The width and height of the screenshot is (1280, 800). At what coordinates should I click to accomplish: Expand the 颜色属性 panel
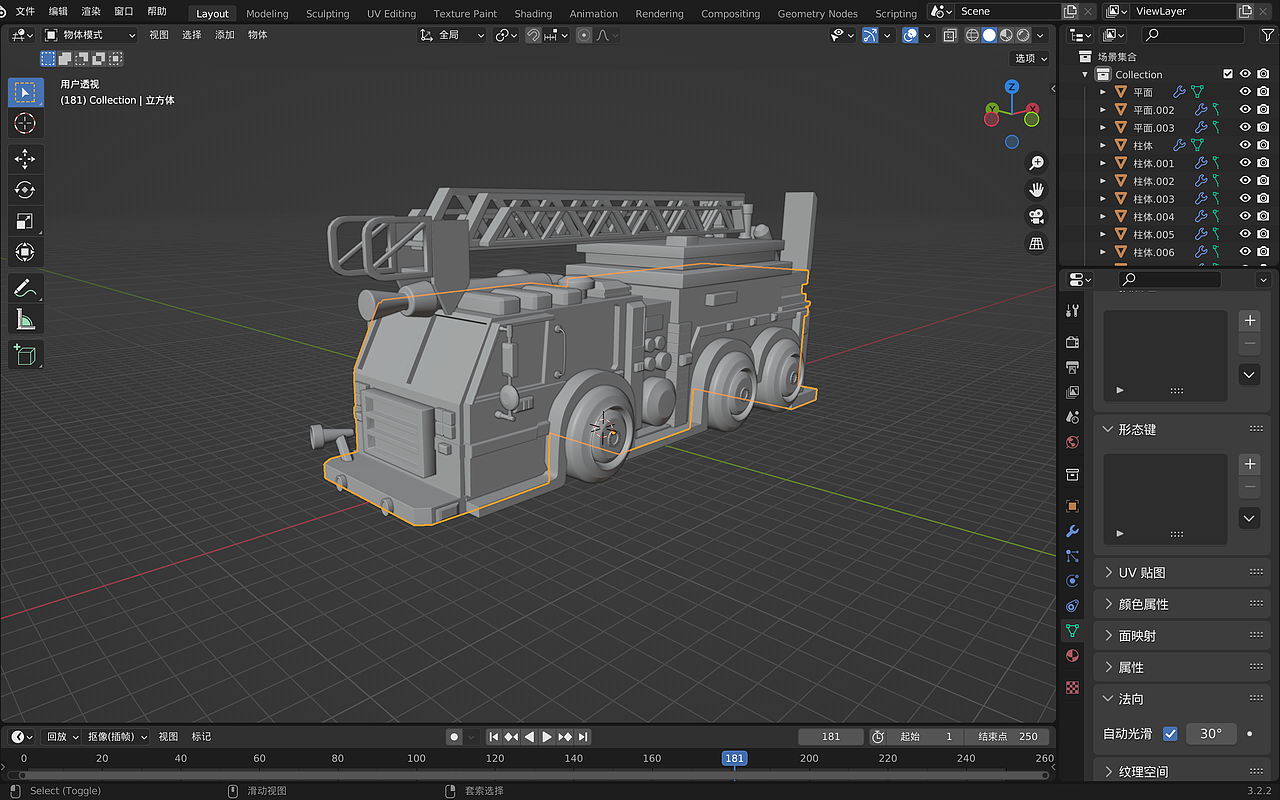click(x=1181, y=604)
